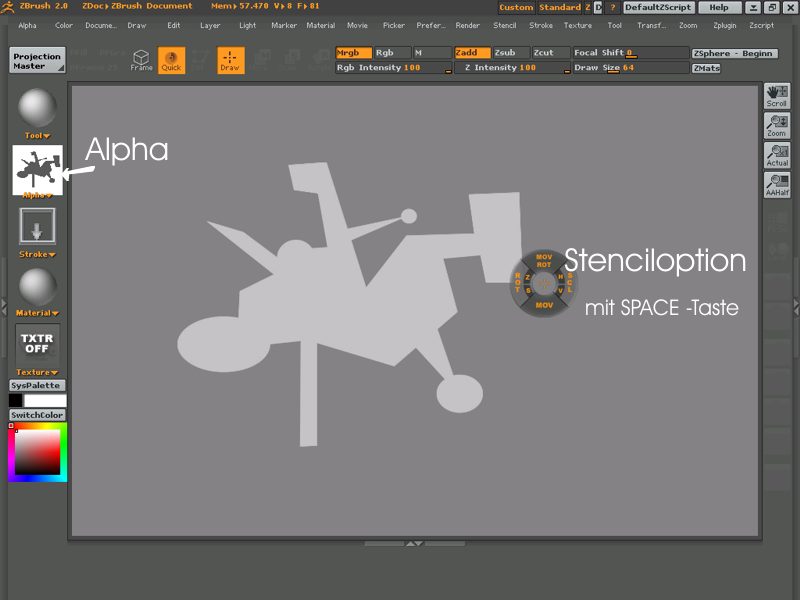Click the Actual size icon
Viewport: 800px width, 600px height.
[x=777, y=155]
